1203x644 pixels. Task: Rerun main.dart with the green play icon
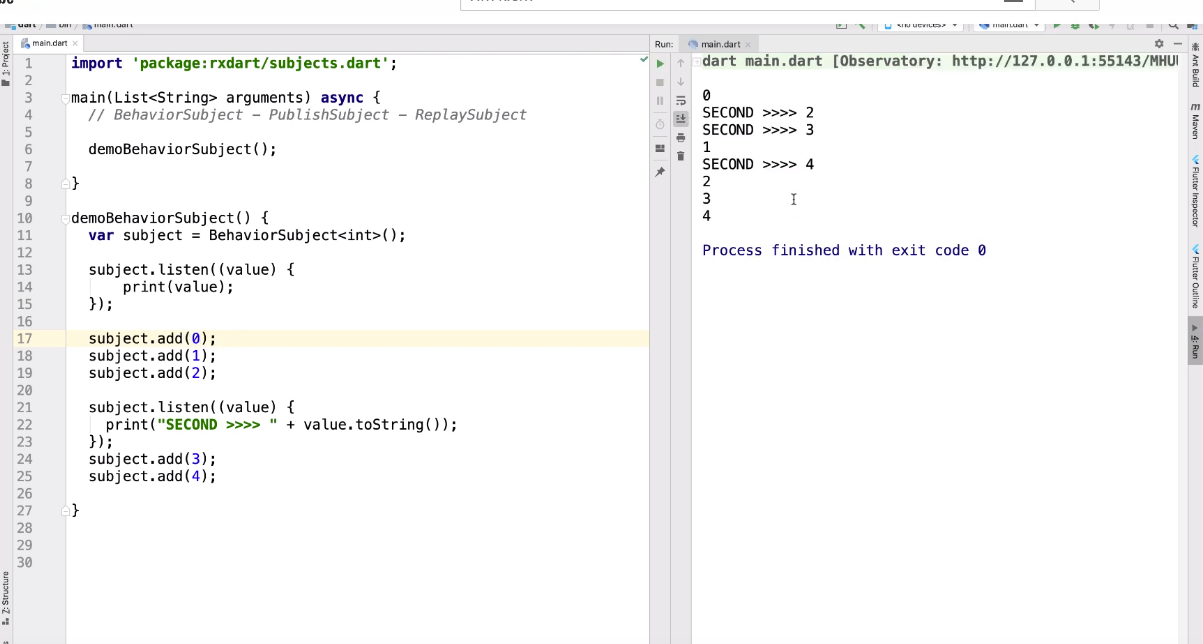click(x=660, y=64)
